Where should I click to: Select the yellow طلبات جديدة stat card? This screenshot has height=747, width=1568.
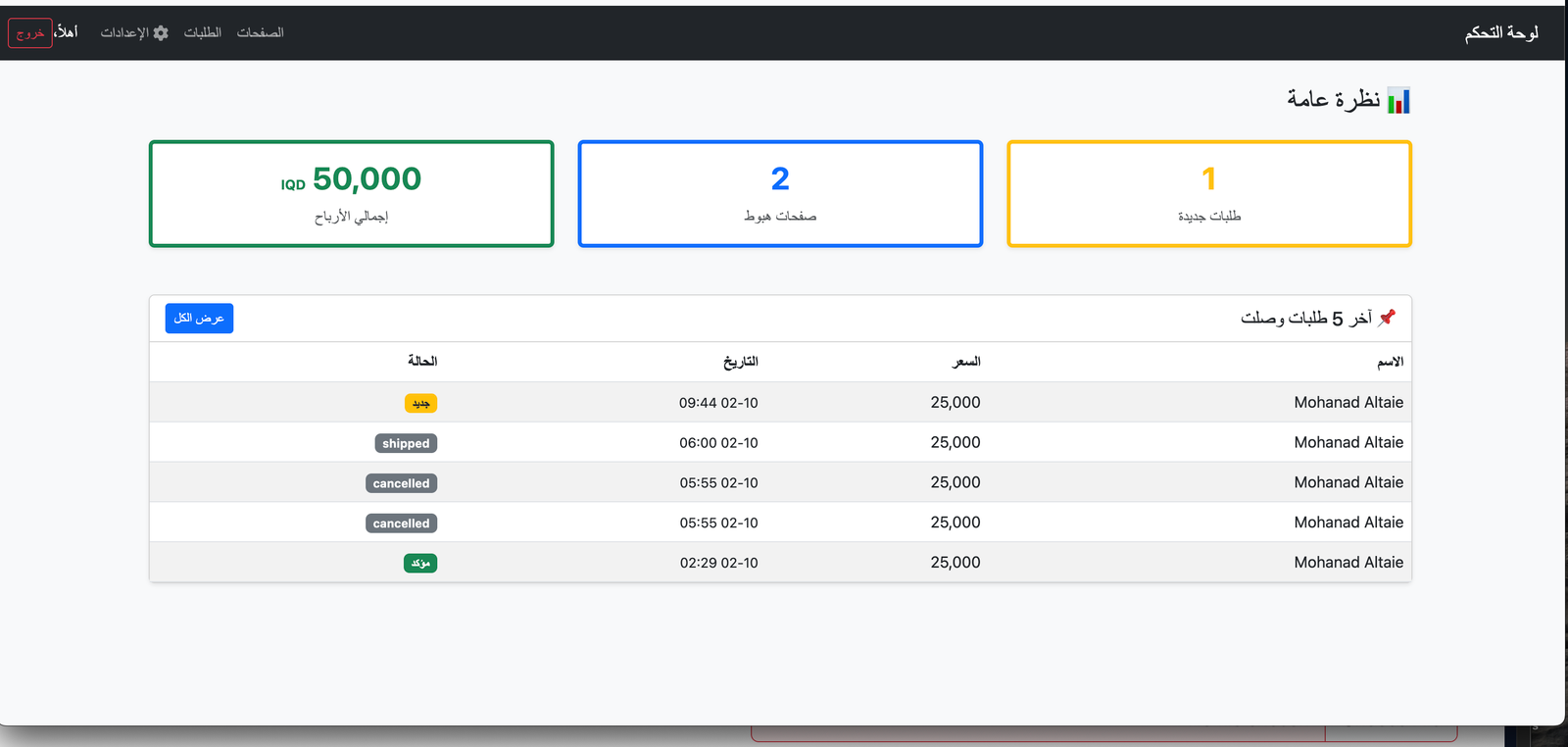pyautogui.click(x=1208, y=194)
